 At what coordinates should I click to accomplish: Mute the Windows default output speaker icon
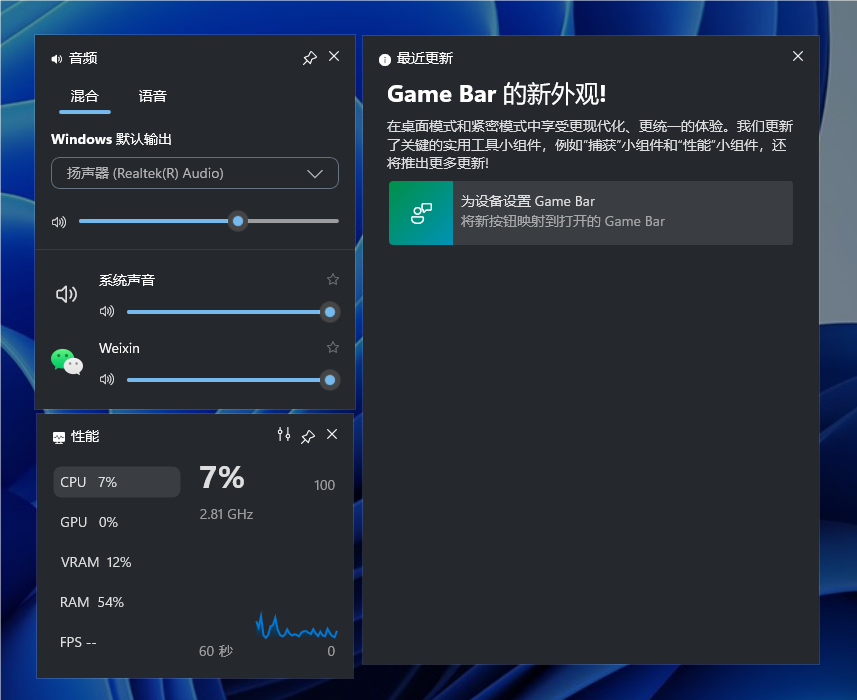coord(59,221)
